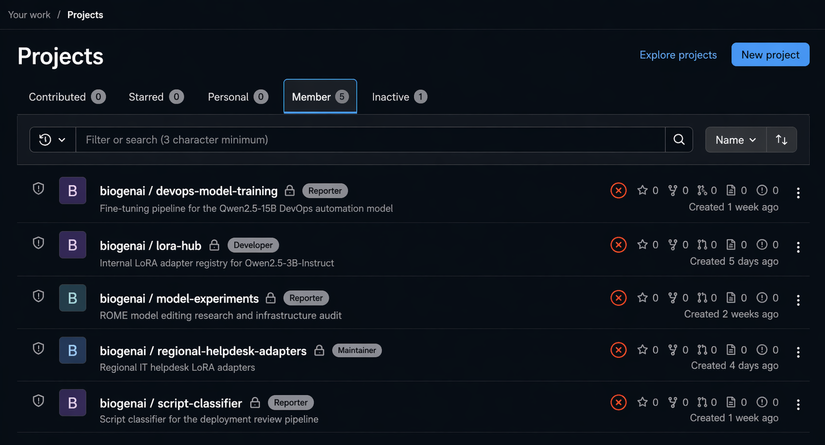Select the Member tab
Image resolution: width=825 pixels, height=445 pixels.
coord(320,97)
